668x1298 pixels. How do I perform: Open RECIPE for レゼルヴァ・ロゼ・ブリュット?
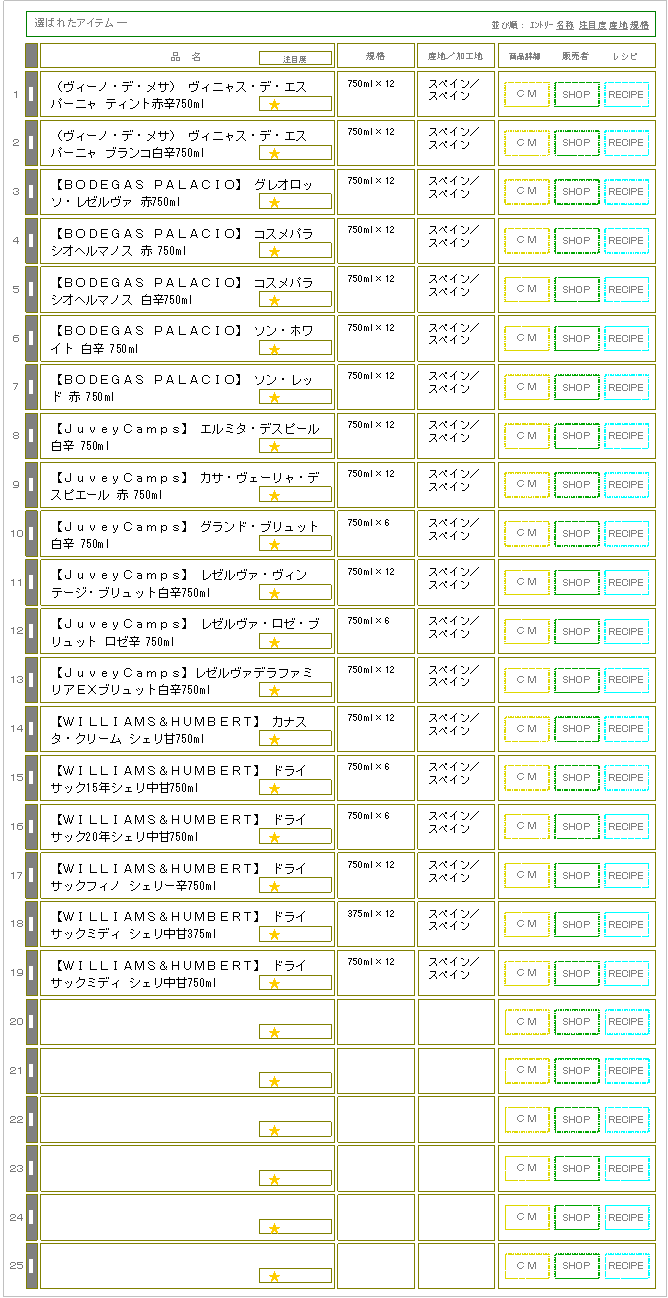pyautogui.click(x=627, y=632)
